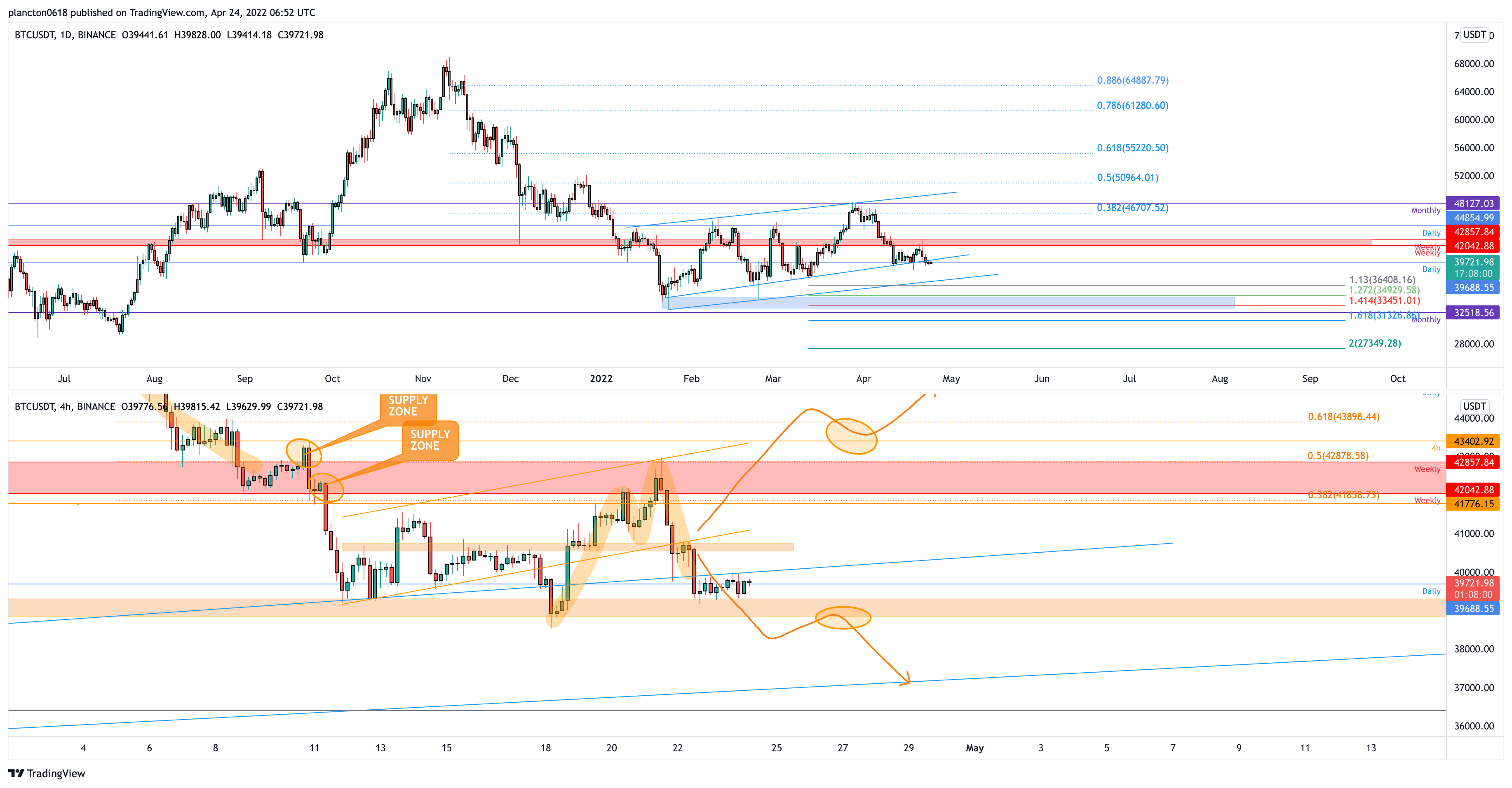Click the 36000.00 label on the 4h price axis
1512x788 pixels.
tap(1474, 726)
